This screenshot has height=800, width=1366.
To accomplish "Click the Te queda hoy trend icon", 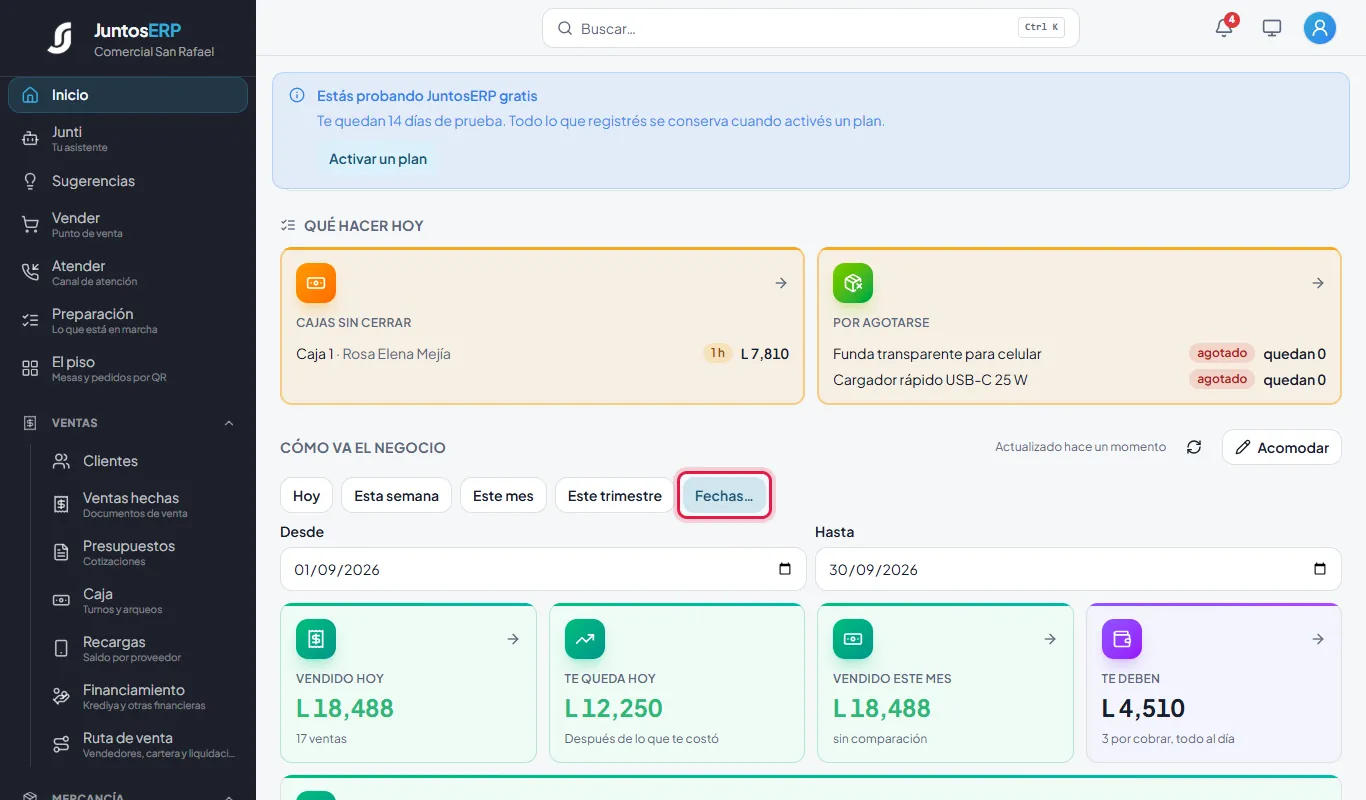I will pos(585,639).
